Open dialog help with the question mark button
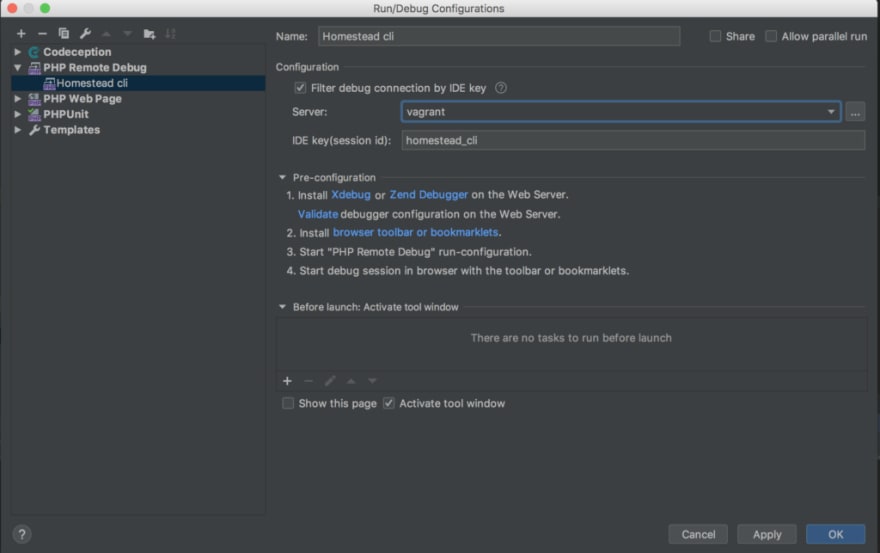880x553 pixels. point(22,534)
